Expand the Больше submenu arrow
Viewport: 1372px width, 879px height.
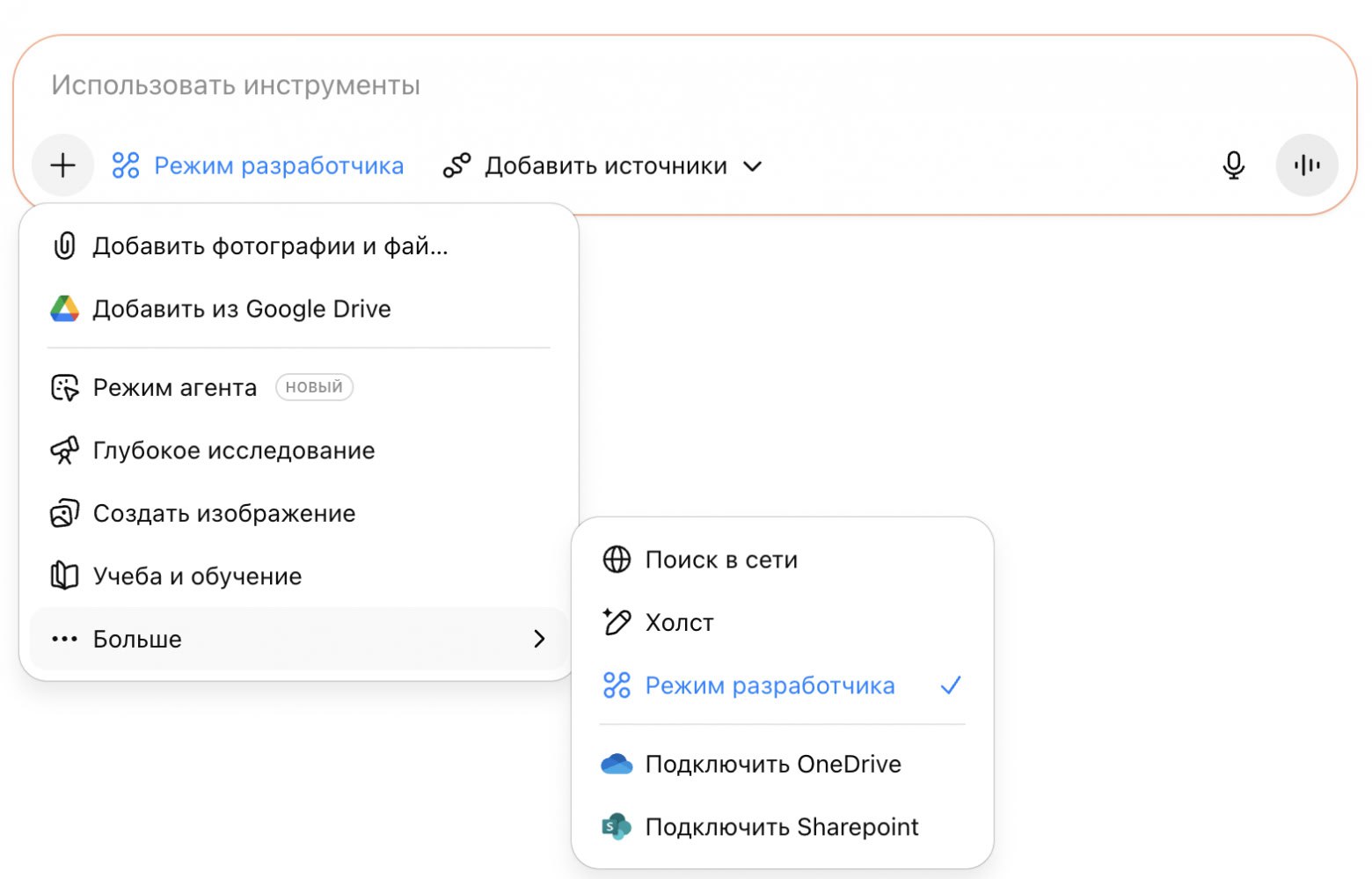pos(540,639)
